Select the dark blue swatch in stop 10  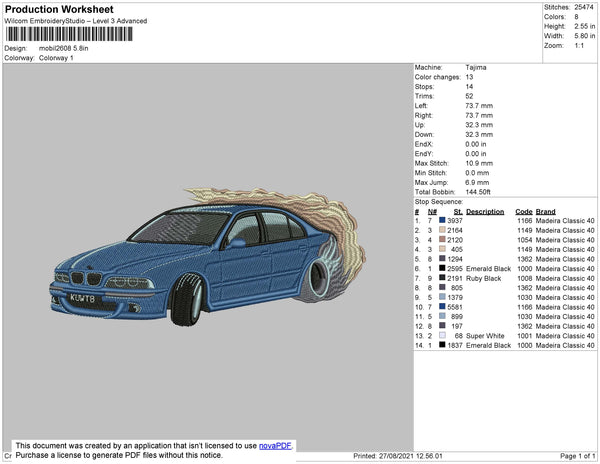442,307
